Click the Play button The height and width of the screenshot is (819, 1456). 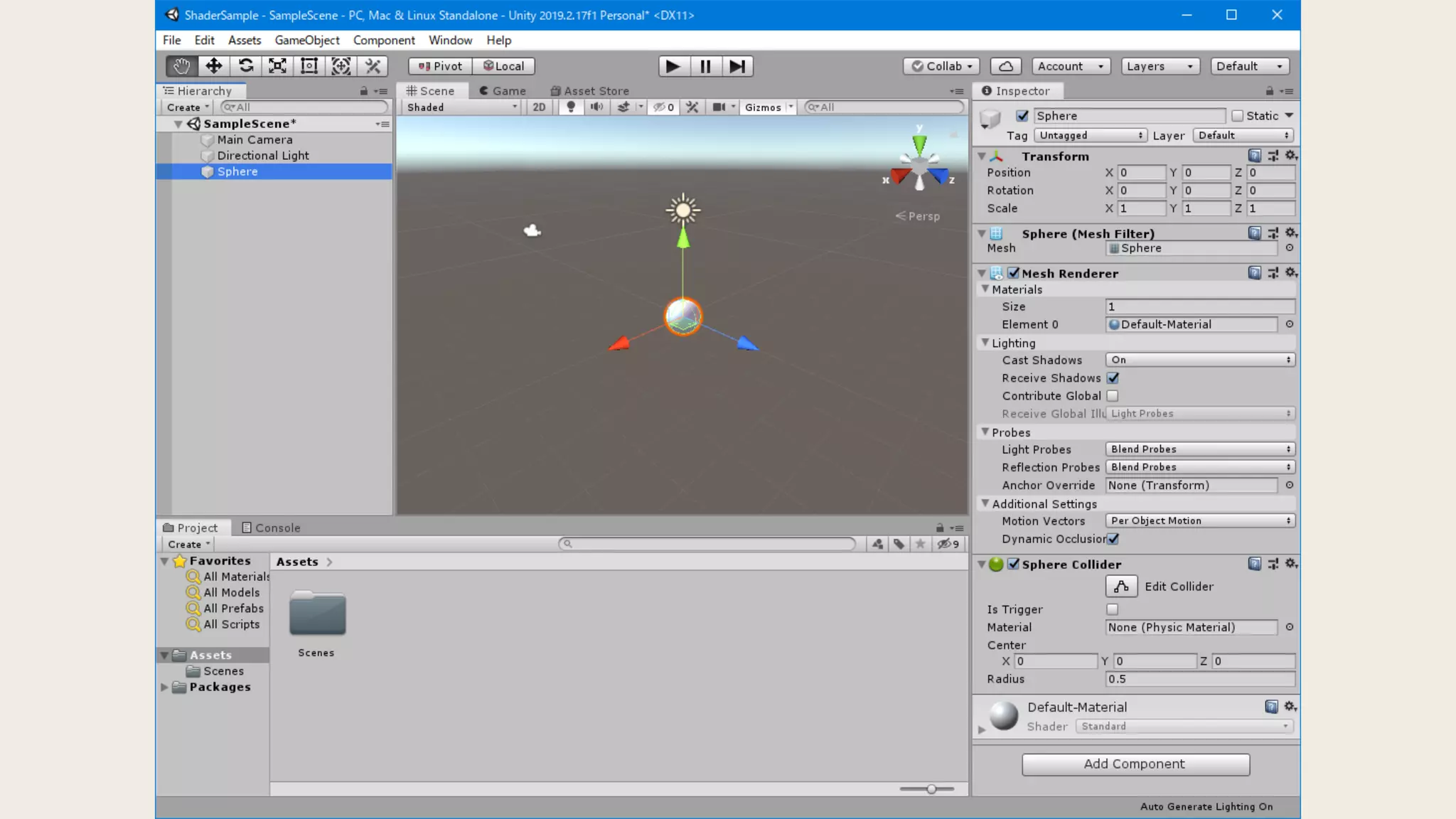click(x=673, y=66)
